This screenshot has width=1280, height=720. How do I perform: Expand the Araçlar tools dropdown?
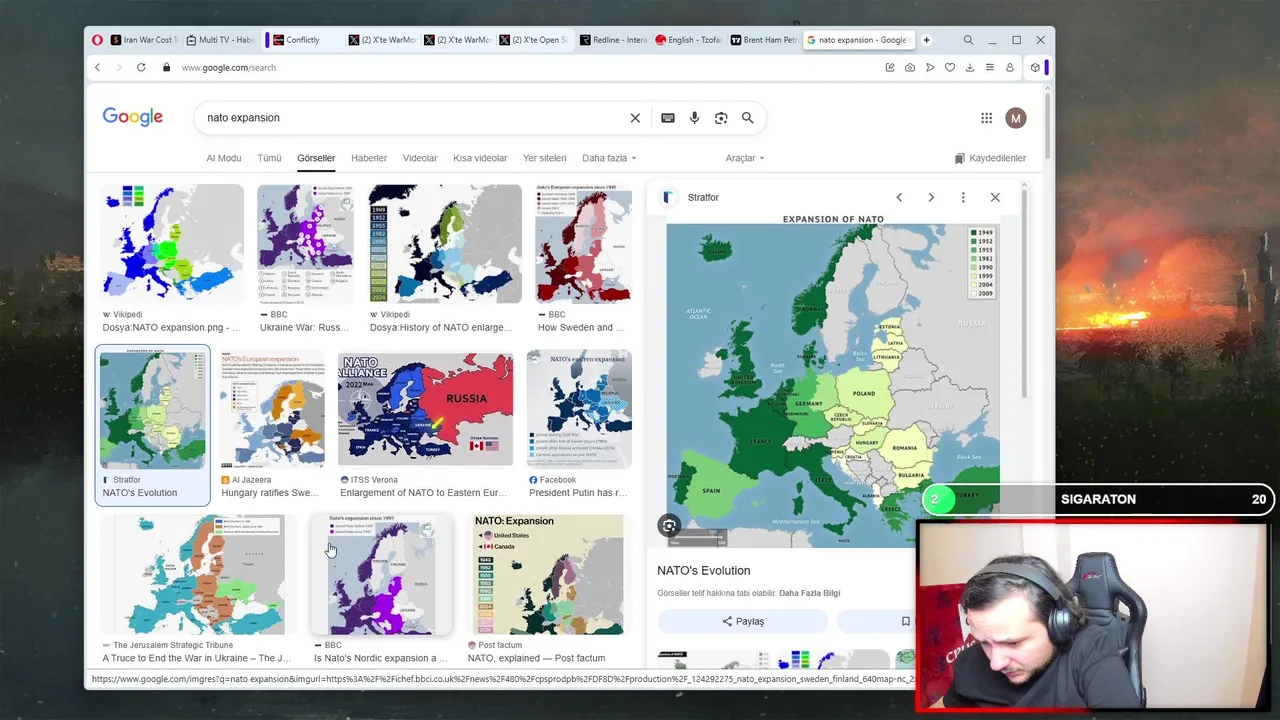point(745,158)
